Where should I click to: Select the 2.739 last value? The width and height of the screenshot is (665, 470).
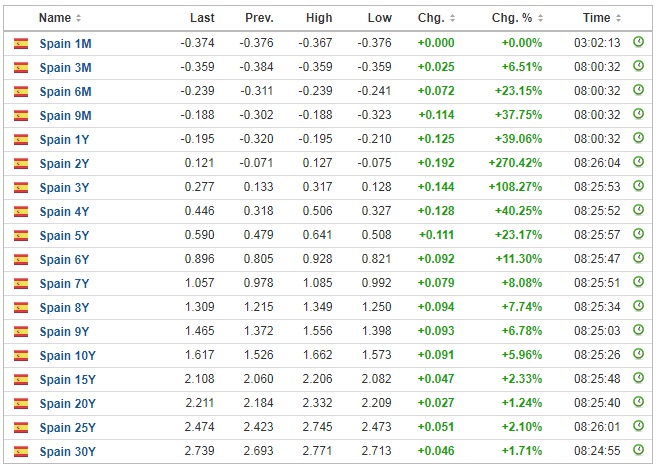click(x=200, y=450)
